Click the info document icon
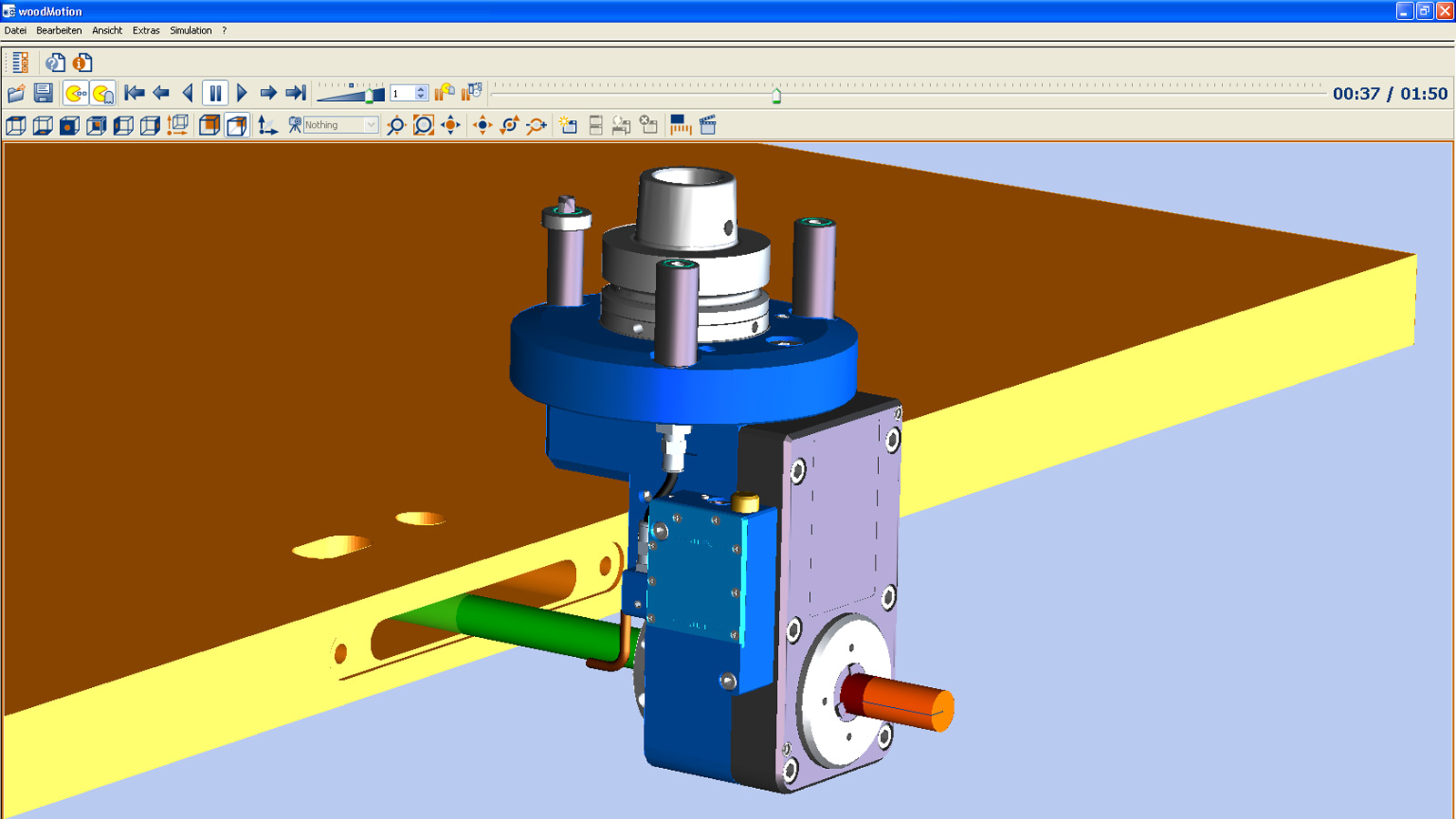 coord(83,62)
